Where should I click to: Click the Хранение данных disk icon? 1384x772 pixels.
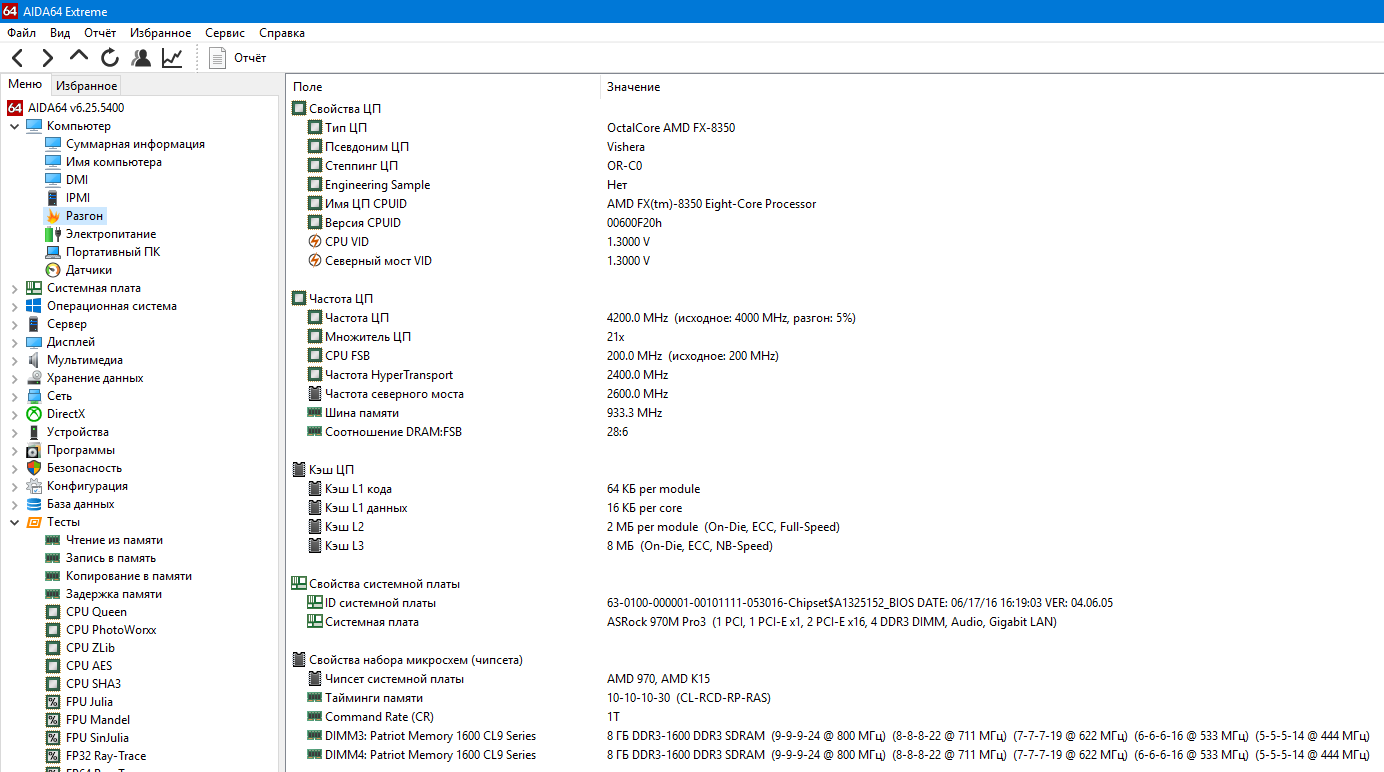pyautogui.click(x=34, y=378)
